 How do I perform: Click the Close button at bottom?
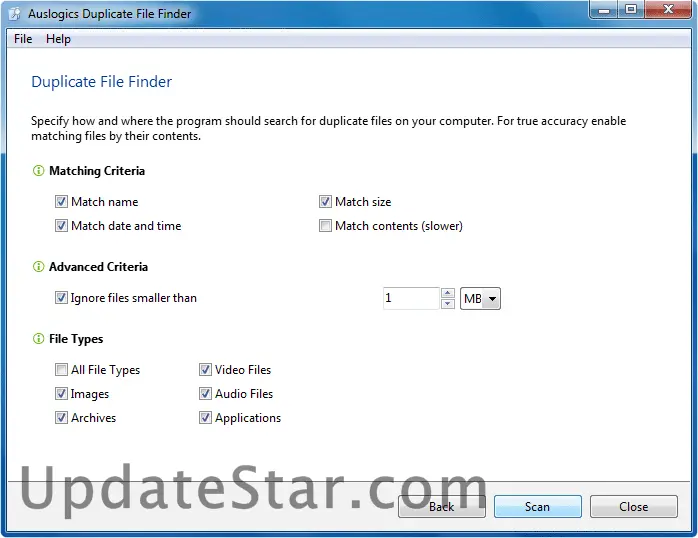coord(633,506)
